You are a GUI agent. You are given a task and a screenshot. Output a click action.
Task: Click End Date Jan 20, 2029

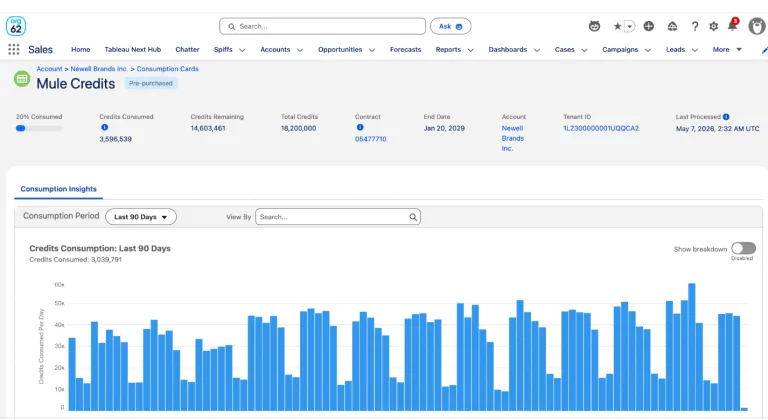[x=444, y=128]
